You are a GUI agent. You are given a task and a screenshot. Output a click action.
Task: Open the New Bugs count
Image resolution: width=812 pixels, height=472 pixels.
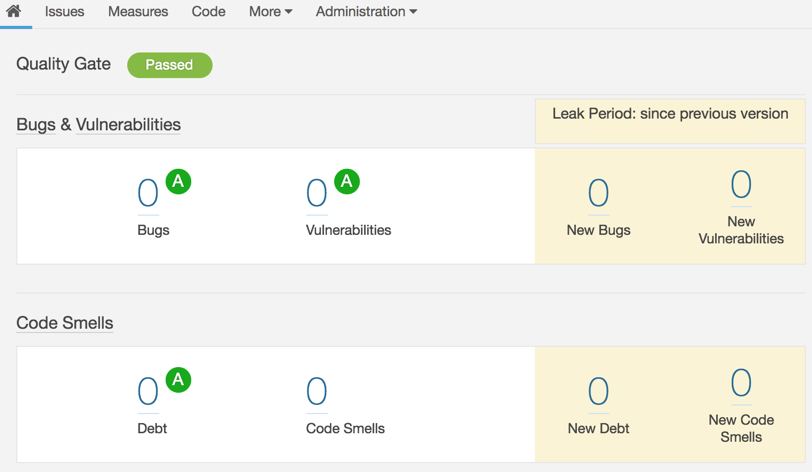[x=599, y=193]
